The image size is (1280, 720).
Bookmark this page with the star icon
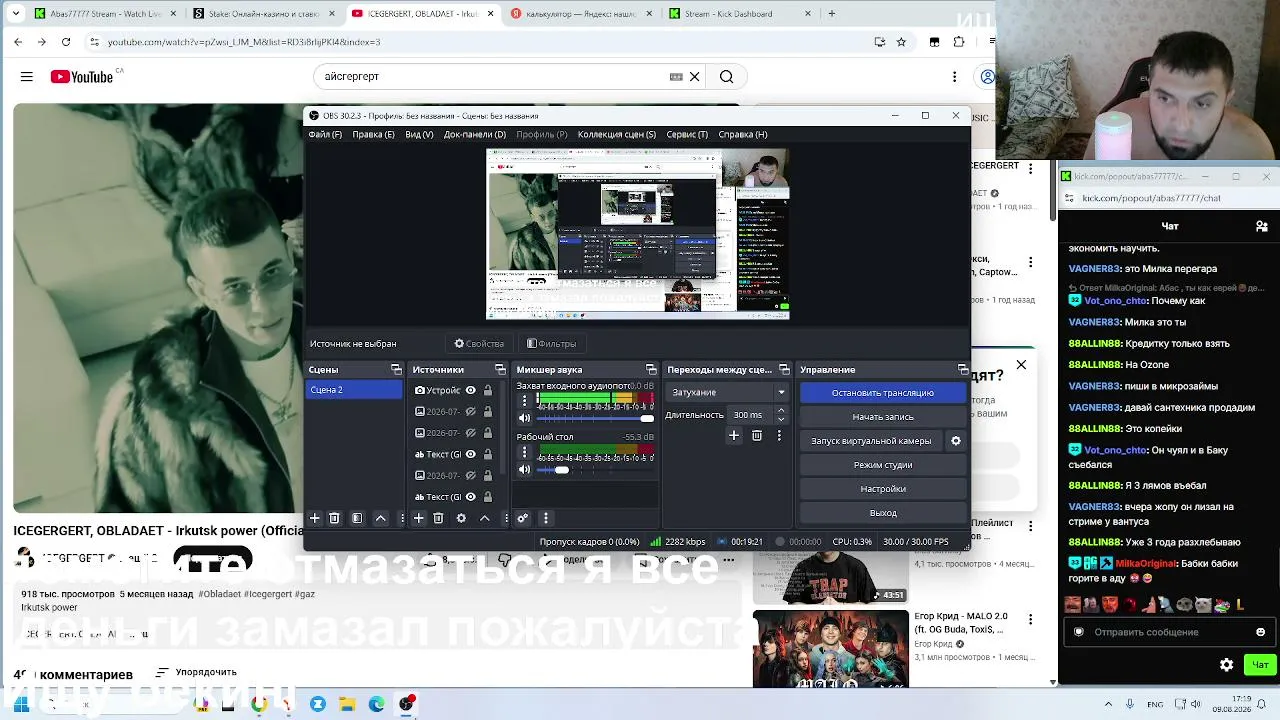tap(901, 42)
